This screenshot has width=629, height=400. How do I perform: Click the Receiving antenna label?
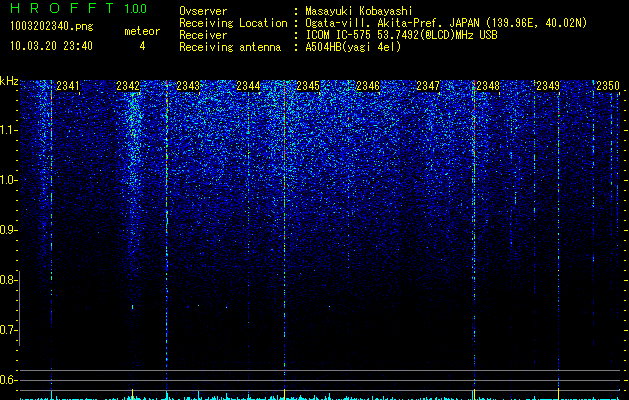[230, 47]
